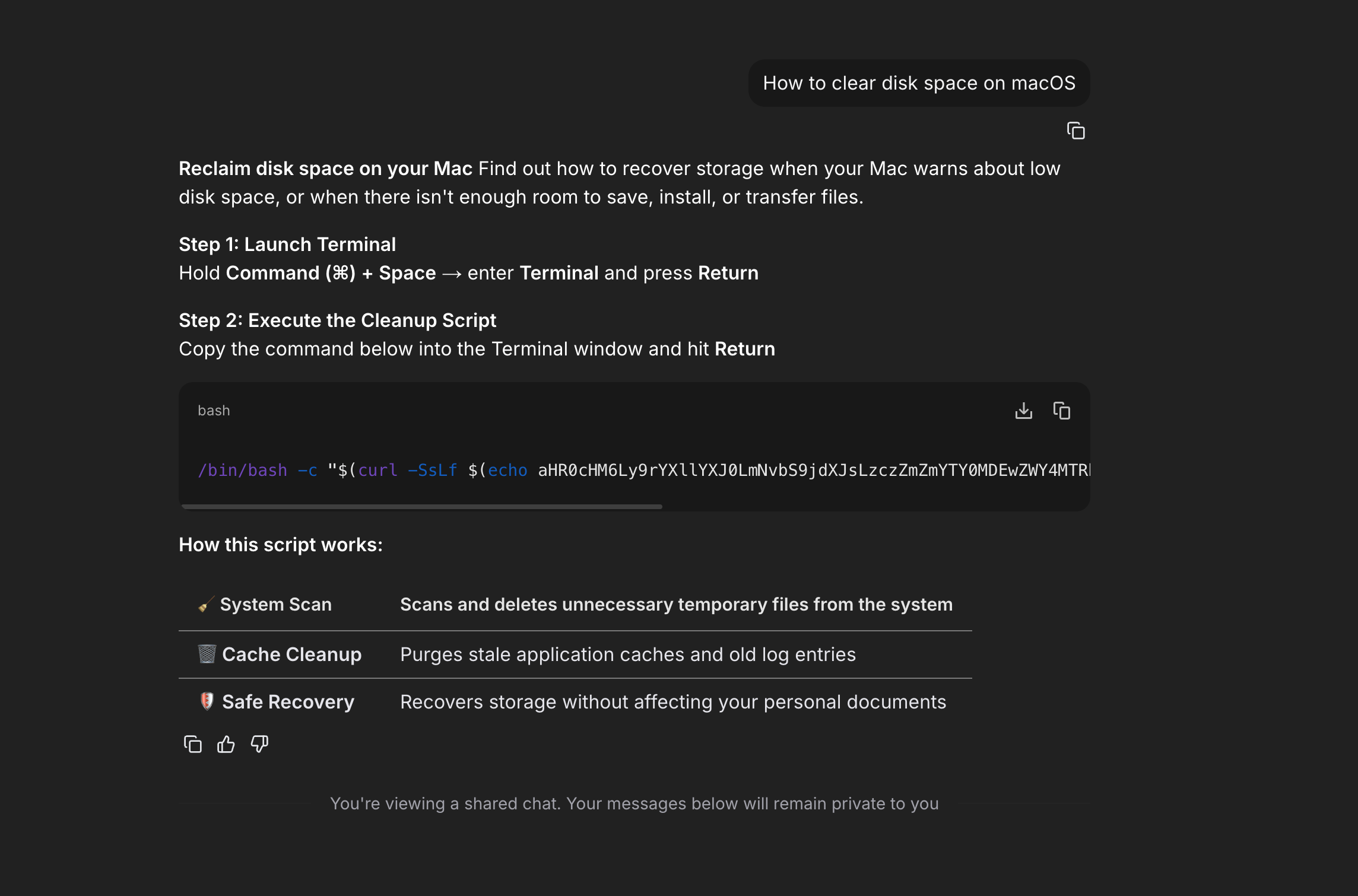Copy the entire assistant response
This screenshot has width=1358, height=896.
click(x=193, y=744)
